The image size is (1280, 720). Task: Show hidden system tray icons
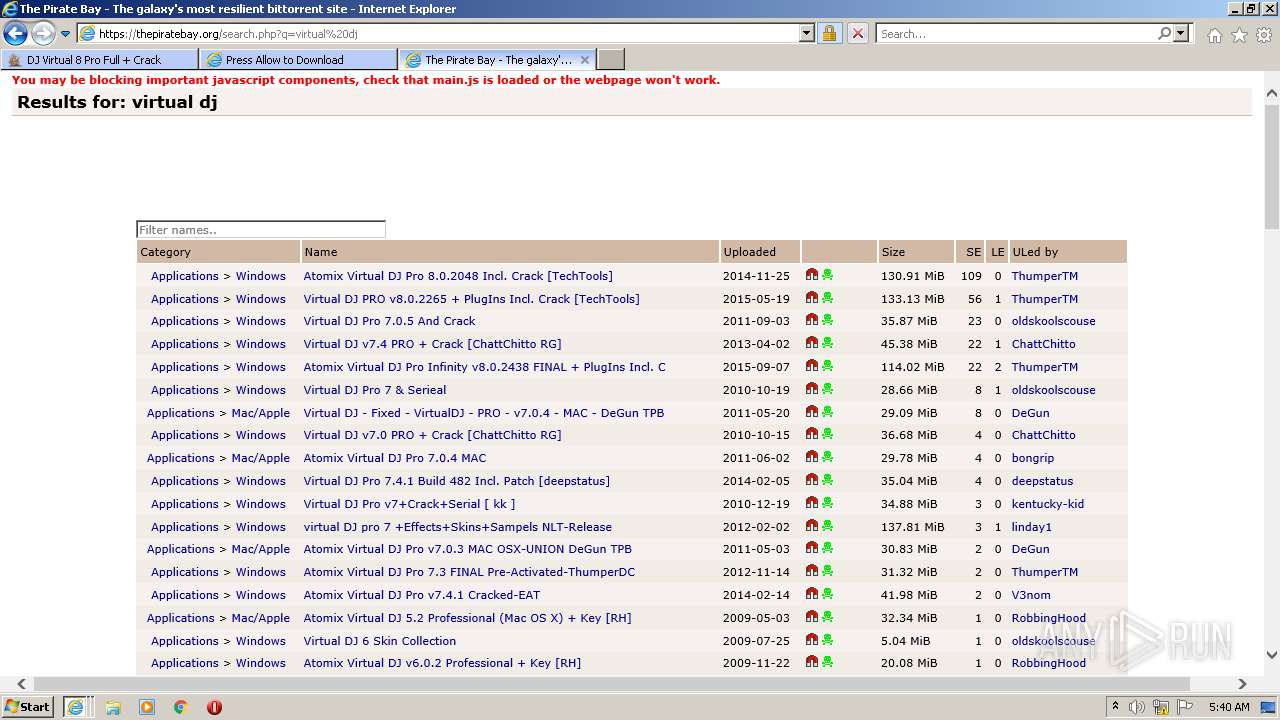(x=1115, y=706)
